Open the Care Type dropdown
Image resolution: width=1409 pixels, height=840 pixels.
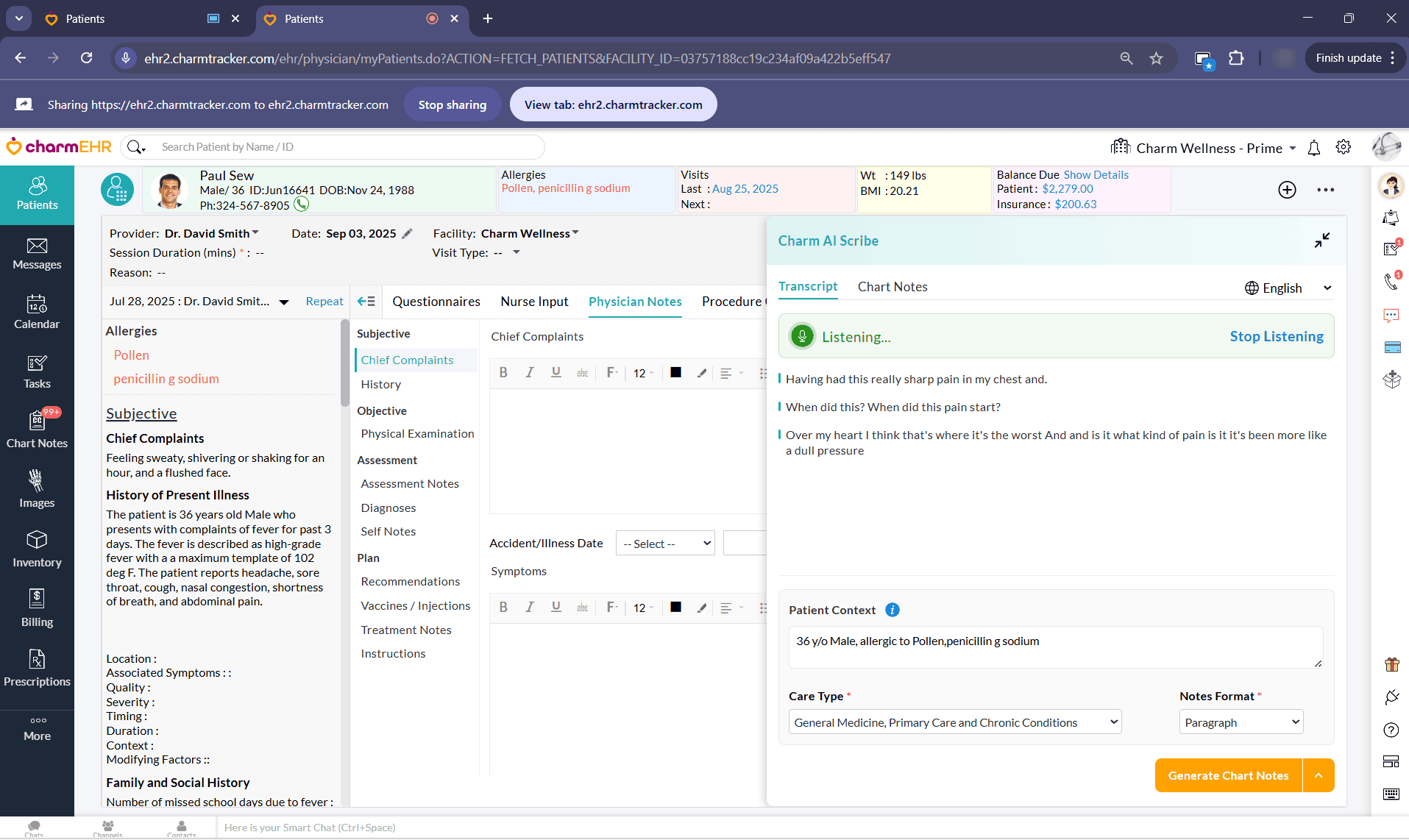(x=955, y=722)
